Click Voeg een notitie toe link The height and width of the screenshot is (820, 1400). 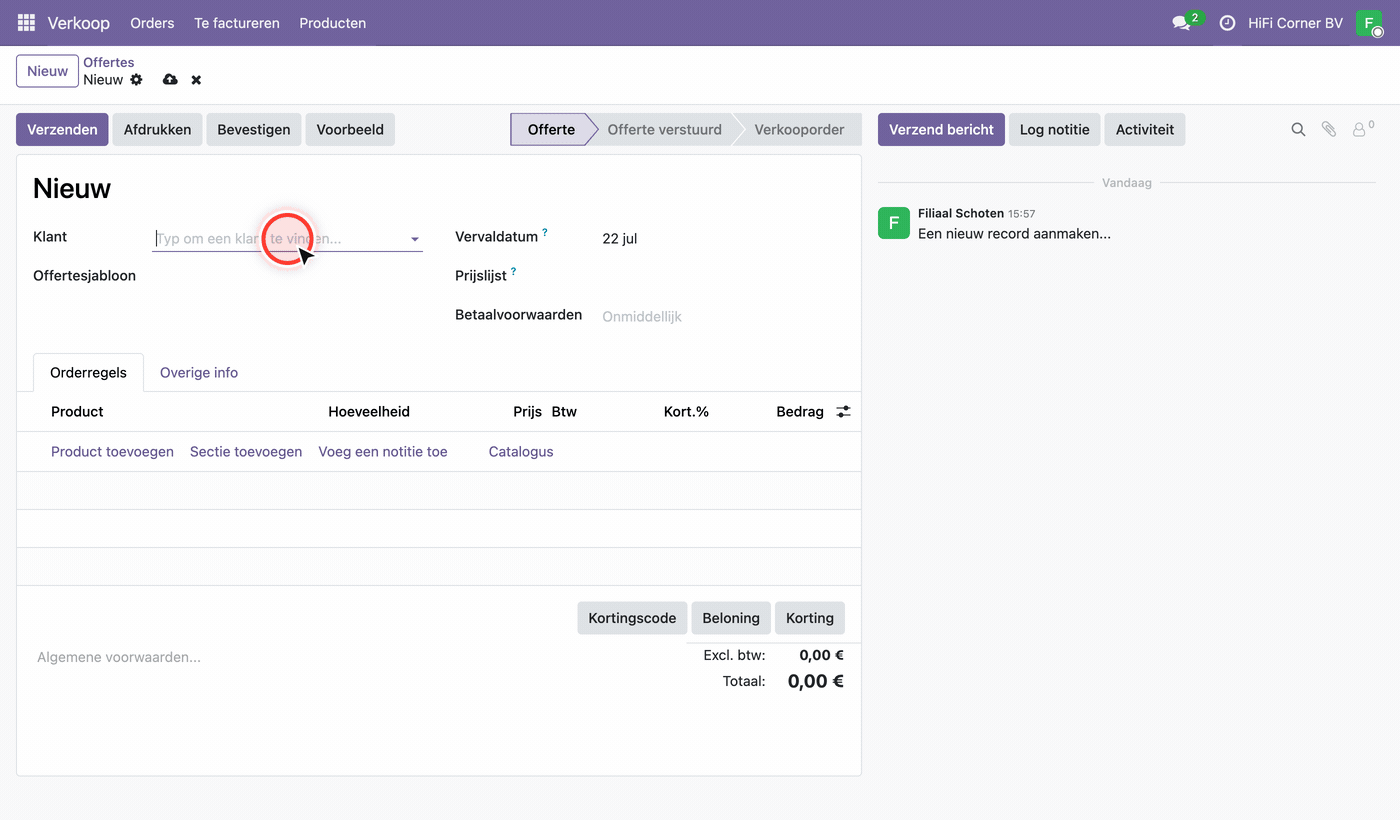(383, 452)
